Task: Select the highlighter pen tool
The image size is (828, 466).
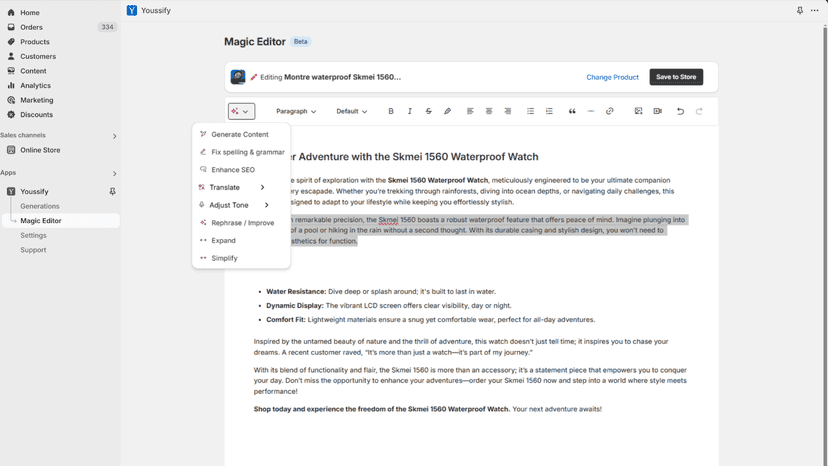Action: [x=447, y=111]
